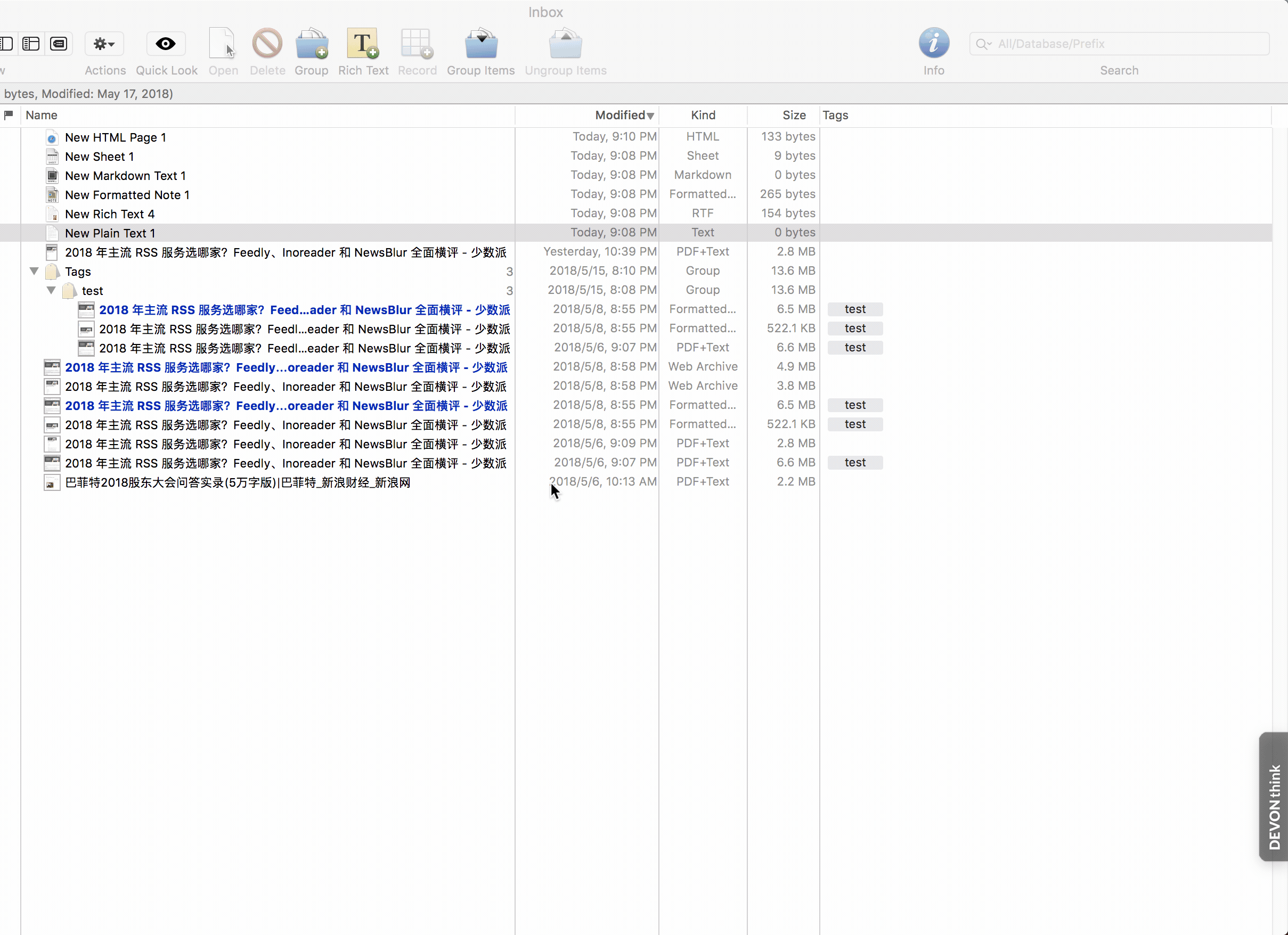The width and height of the screenshot is (1288, 935).
Task: Click the Delete toolbar icon
Action: (x=267, y=44)
